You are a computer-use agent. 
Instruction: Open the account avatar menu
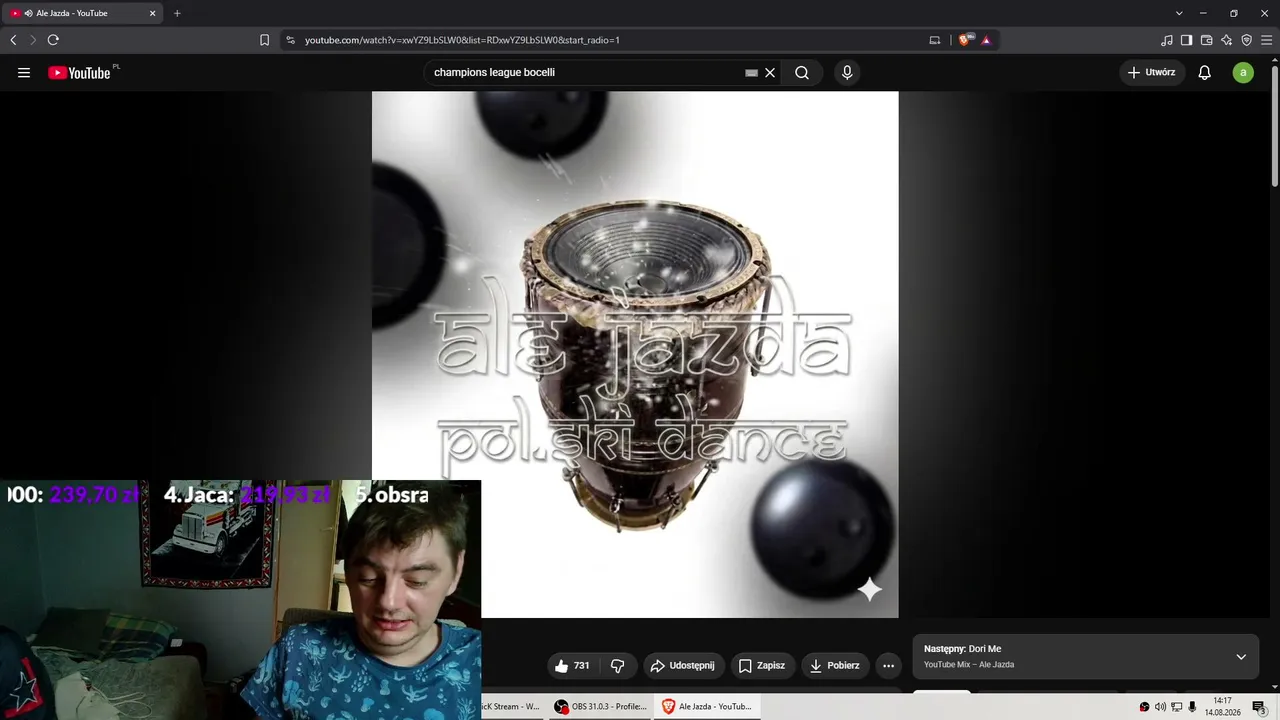[1243, 72]
